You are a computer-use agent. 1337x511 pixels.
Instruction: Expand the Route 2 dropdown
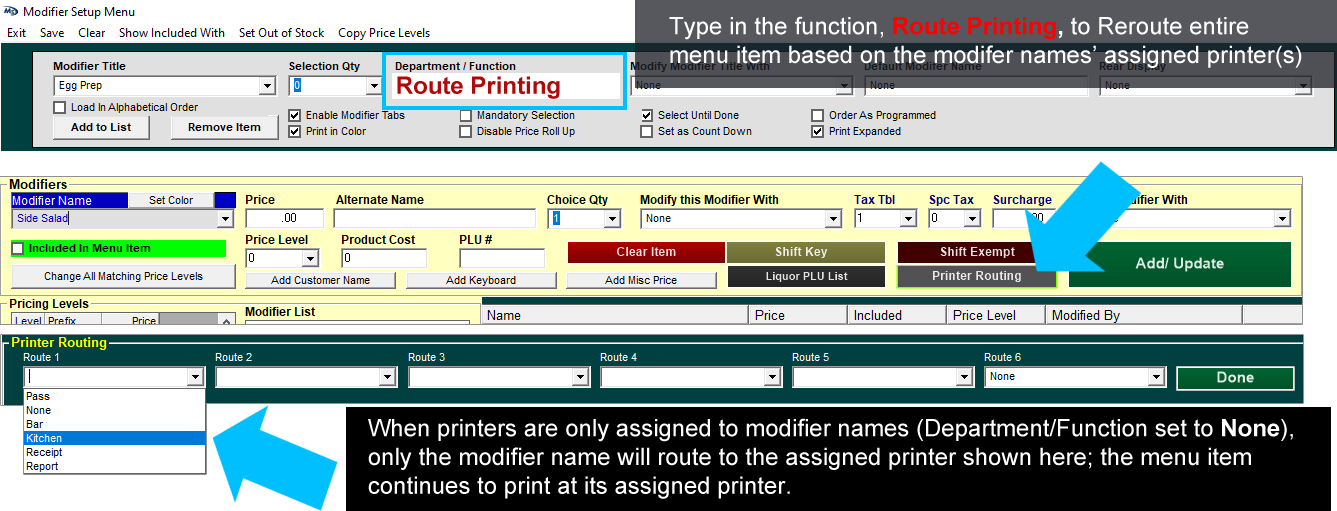389,377
